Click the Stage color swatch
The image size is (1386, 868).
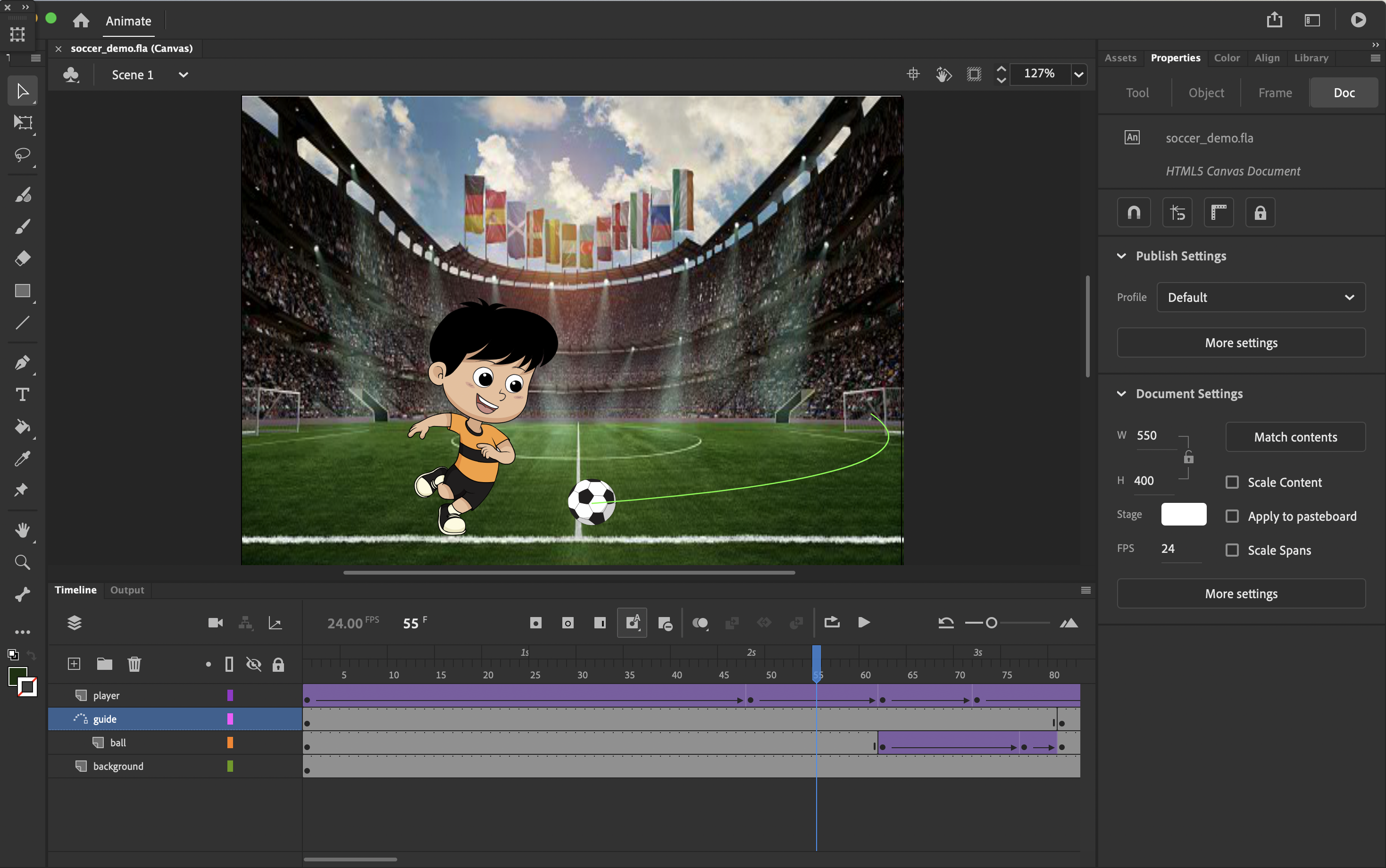tap(1184, 514)
